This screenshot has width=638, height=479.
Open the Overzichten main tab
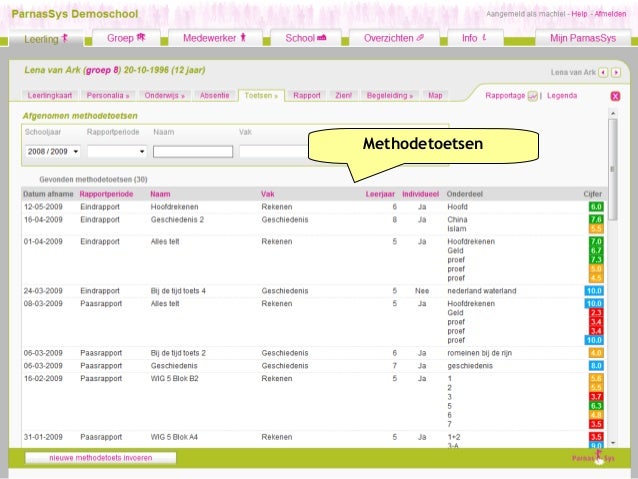point(394,38)
